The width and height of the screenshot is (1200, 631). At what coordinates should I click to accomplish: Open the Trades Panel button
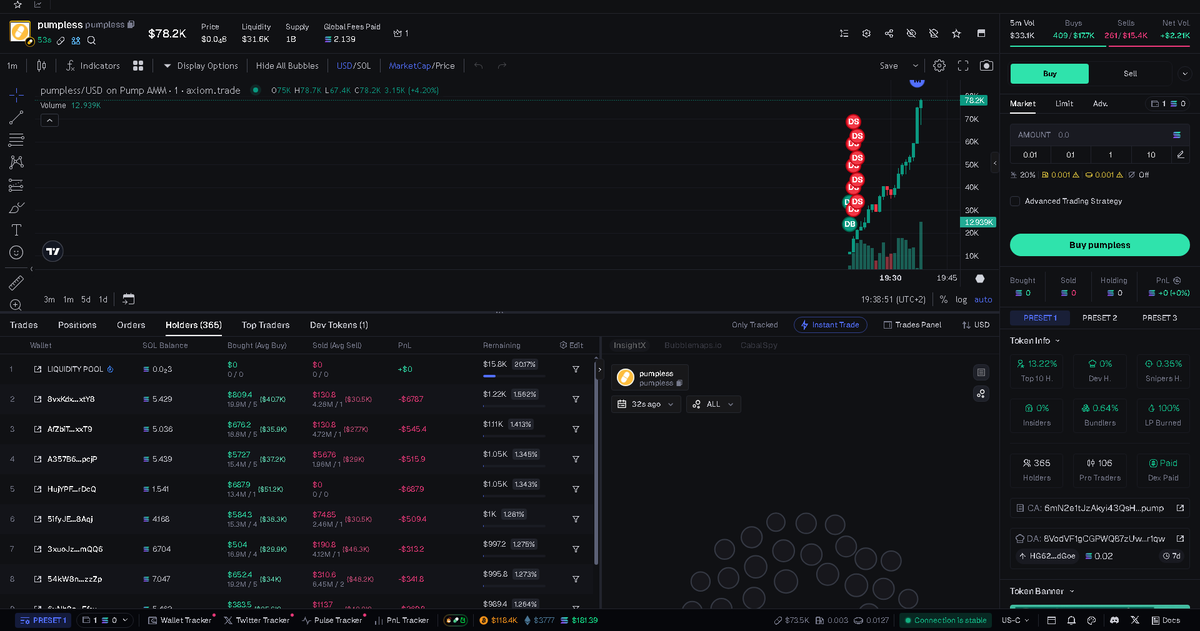pyautogui.click(x=911, y=325)
